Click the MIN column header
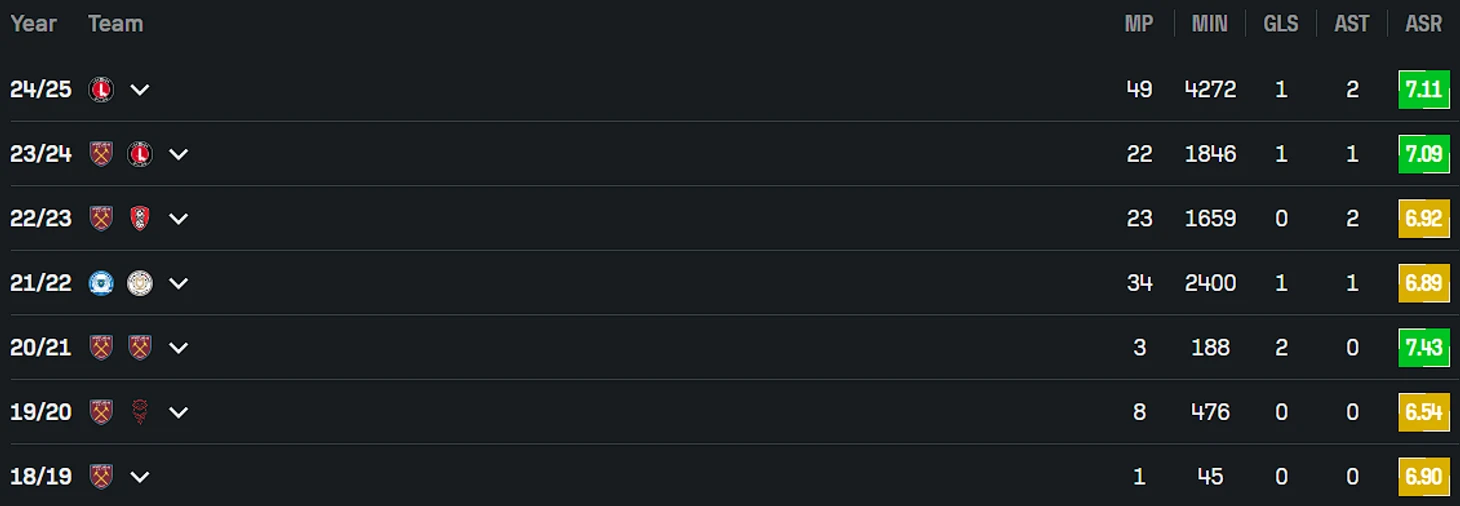This screenshot has height=506, width=1460. click(x=1209, y=24)
